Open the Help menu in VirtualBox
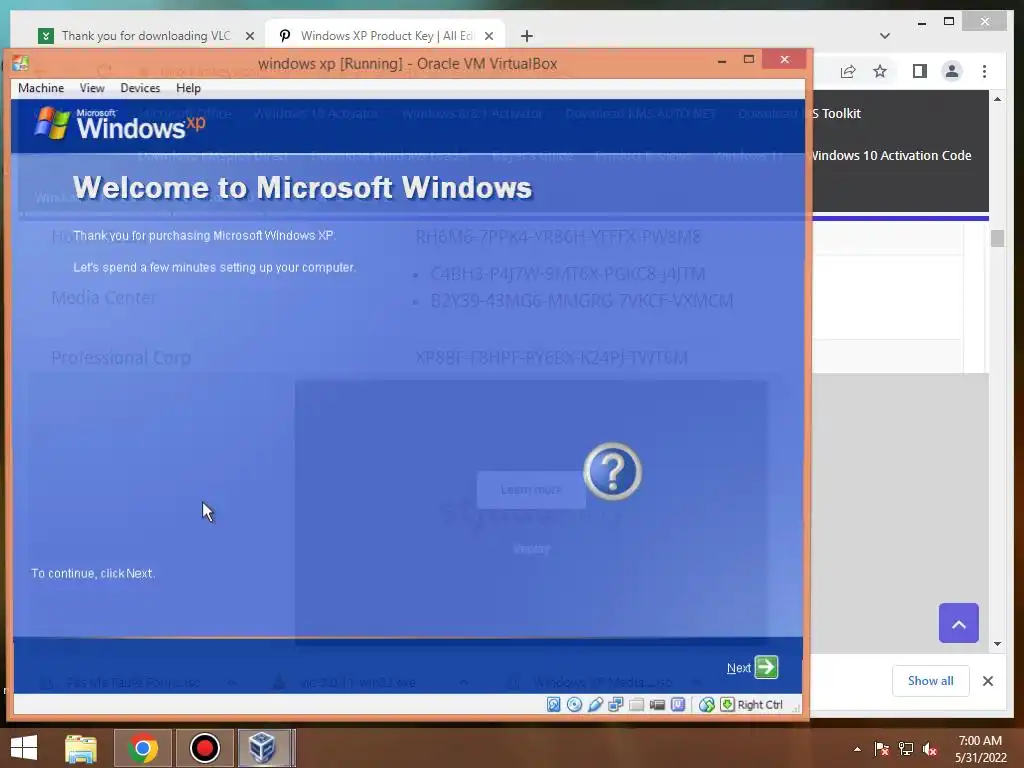 (x=188, y=88)
